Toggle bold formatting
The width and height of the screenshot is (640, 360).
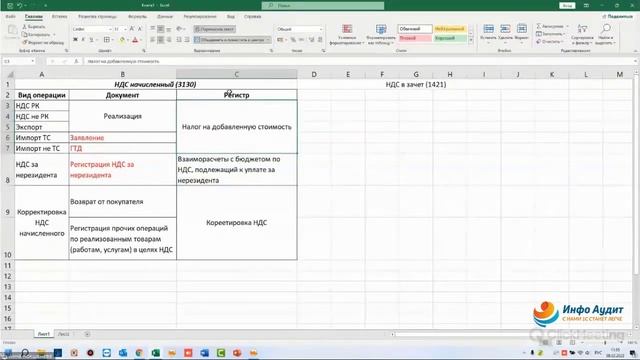(x=75, y=40)
